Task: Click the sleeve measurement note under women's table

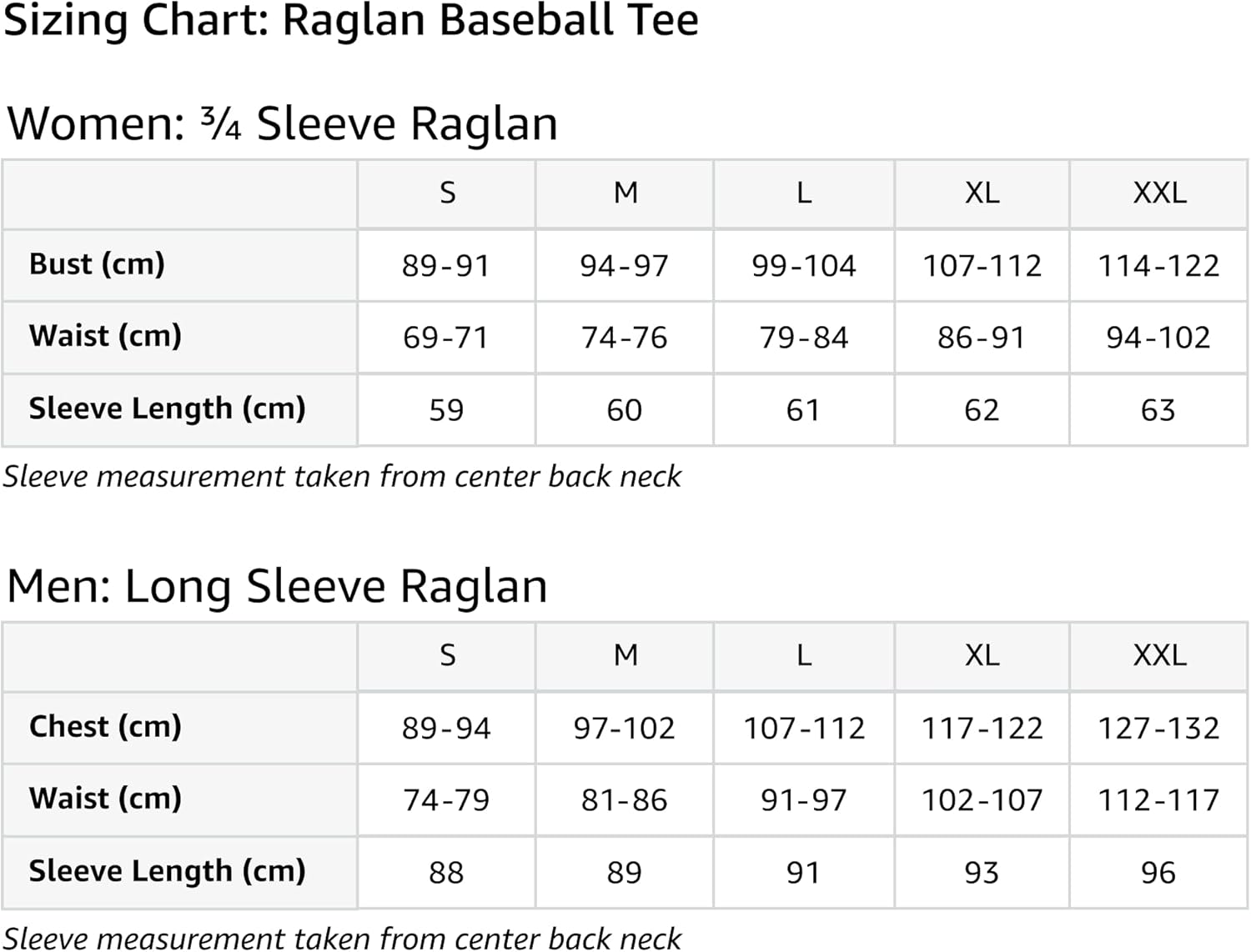Action: point(342,477)
